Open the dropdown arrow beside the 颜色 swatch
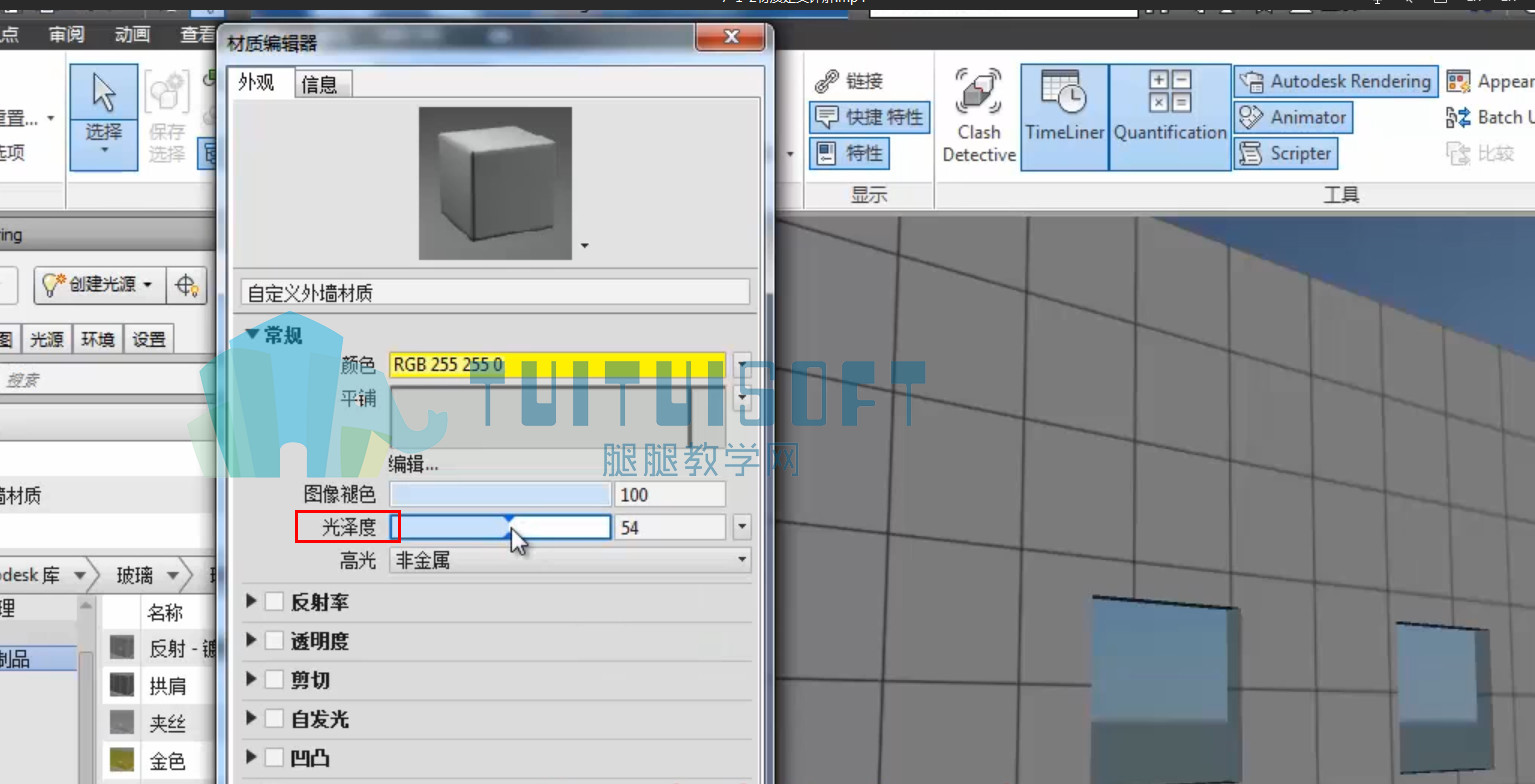The width and height of the screenshot is (1535, 784). 741,364
